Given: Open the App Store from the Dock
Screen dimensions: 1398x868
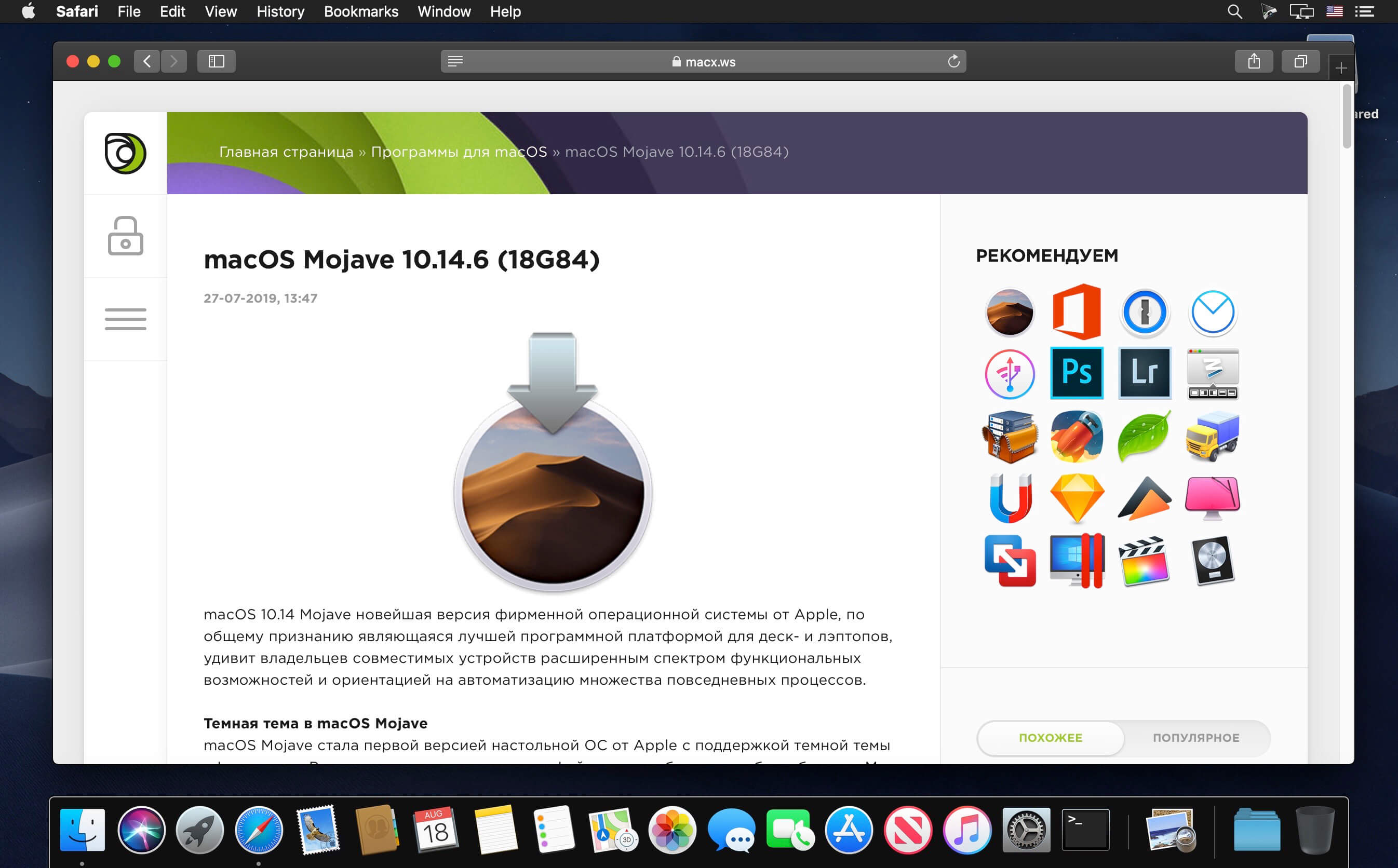Looking at the screenshot, I should click(x=849, y=830).
